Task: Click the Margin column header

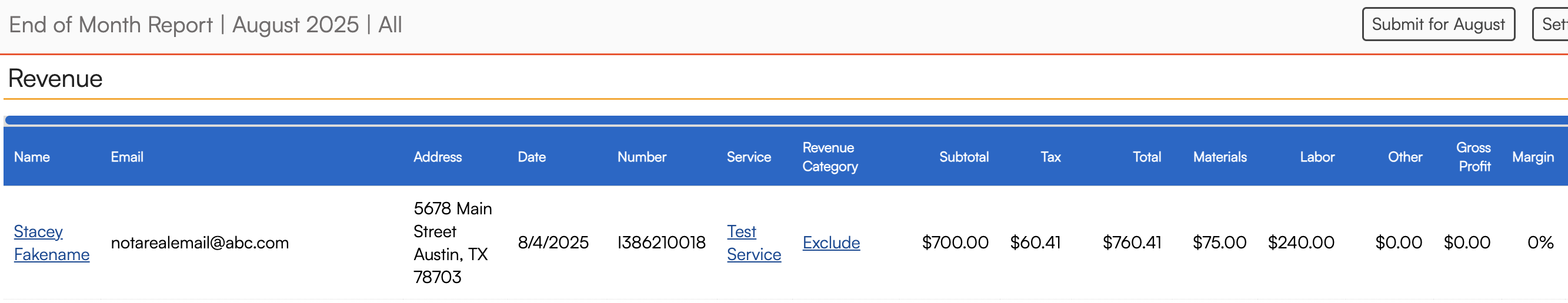Action: (1532, 157)
